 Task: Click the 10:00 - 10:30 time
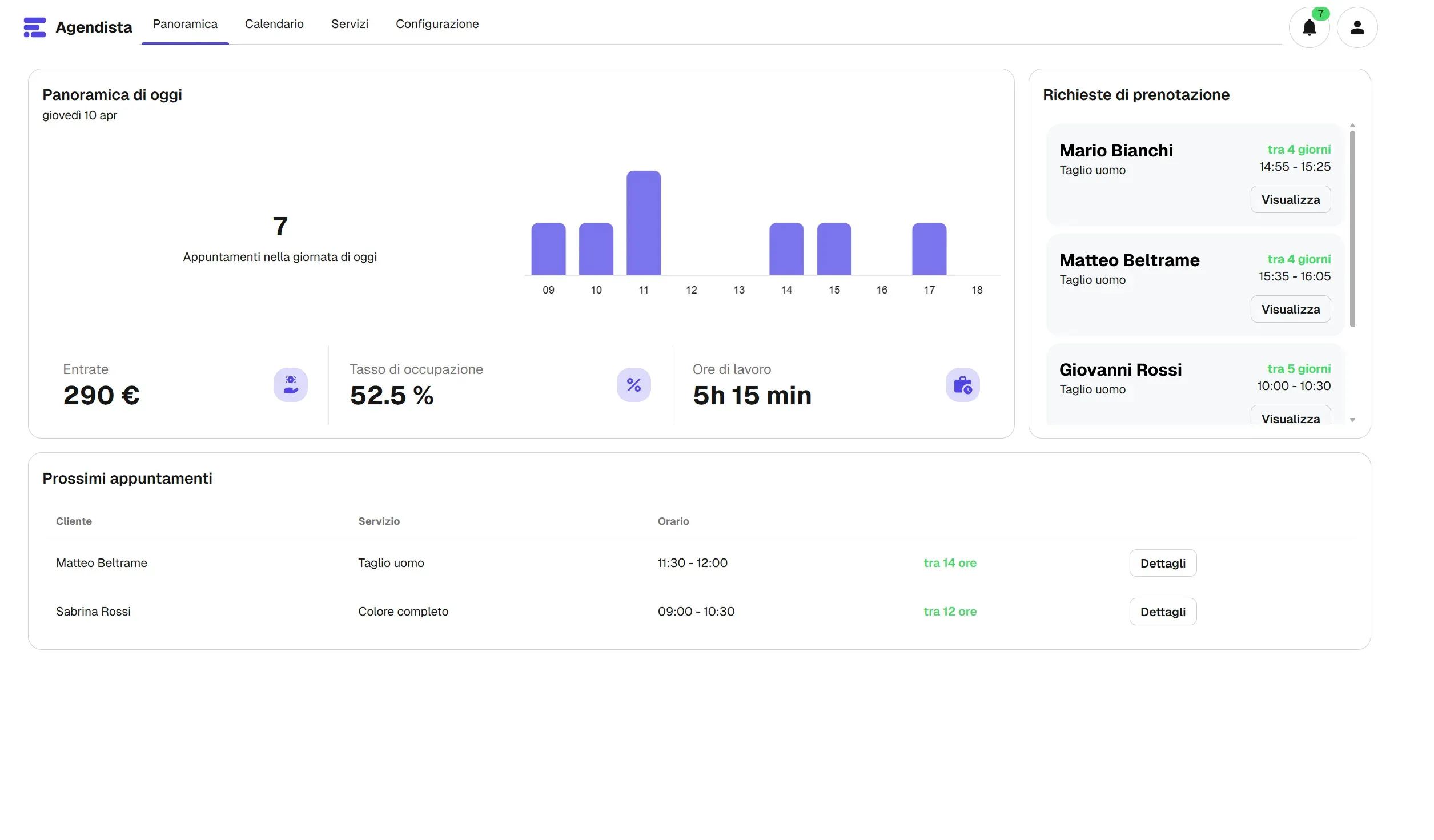coord(1294,386)
